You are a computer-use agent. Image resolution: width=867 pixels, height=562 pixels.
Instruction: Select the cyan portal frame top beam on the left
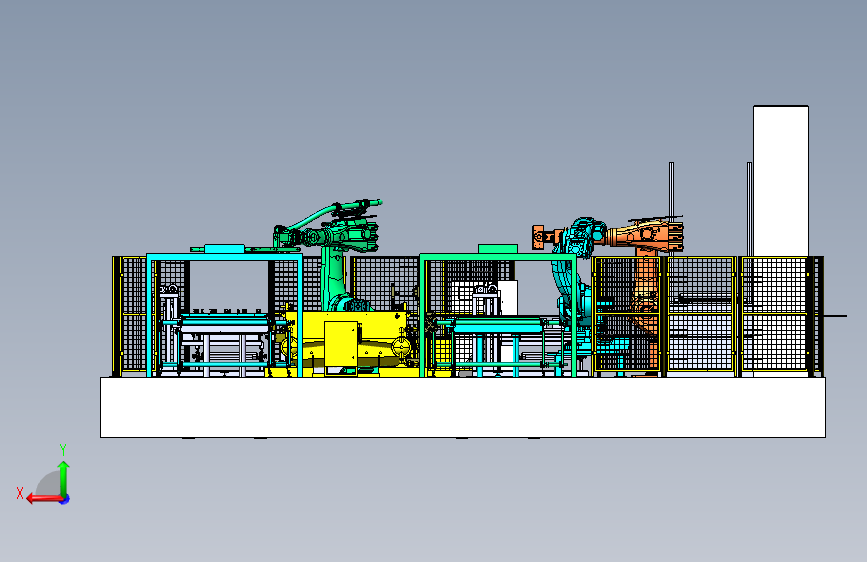tap(224, 257)
